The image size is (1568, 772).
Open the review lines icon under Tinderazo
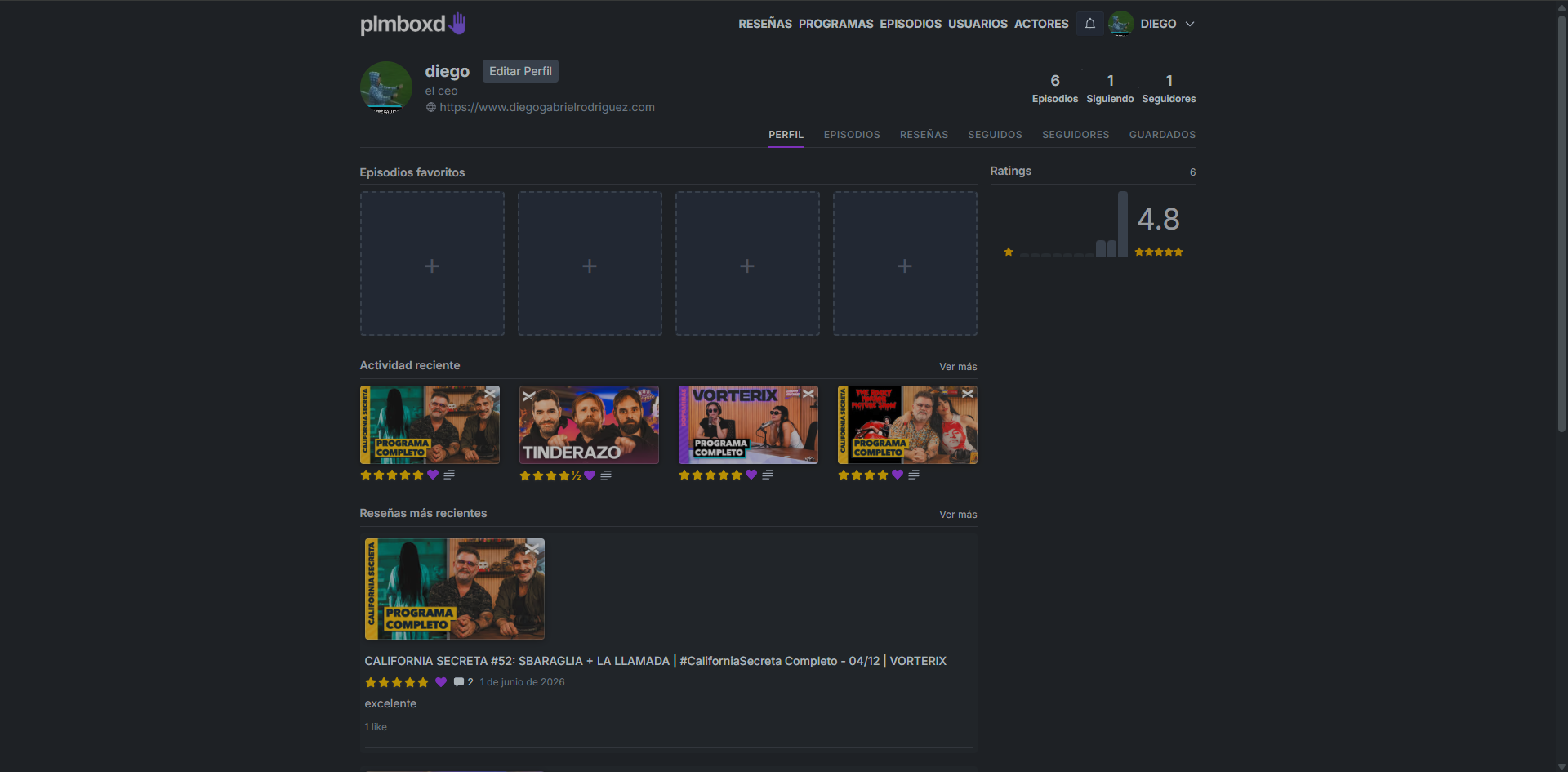tap(606, 475)
